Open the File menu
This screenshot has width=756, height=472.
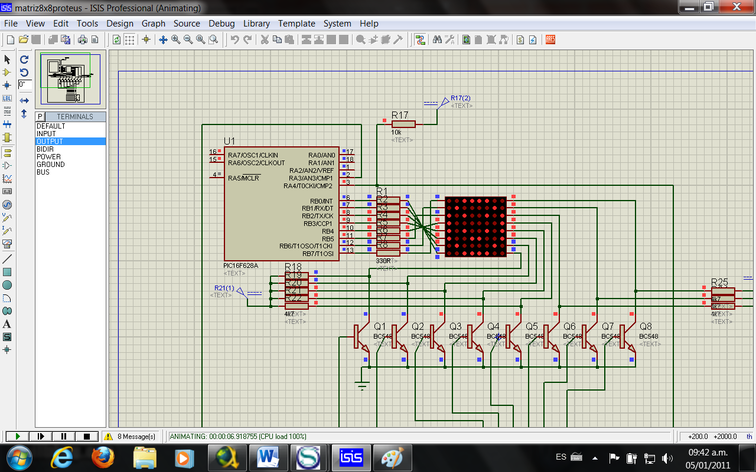click(x=11, y=23)
